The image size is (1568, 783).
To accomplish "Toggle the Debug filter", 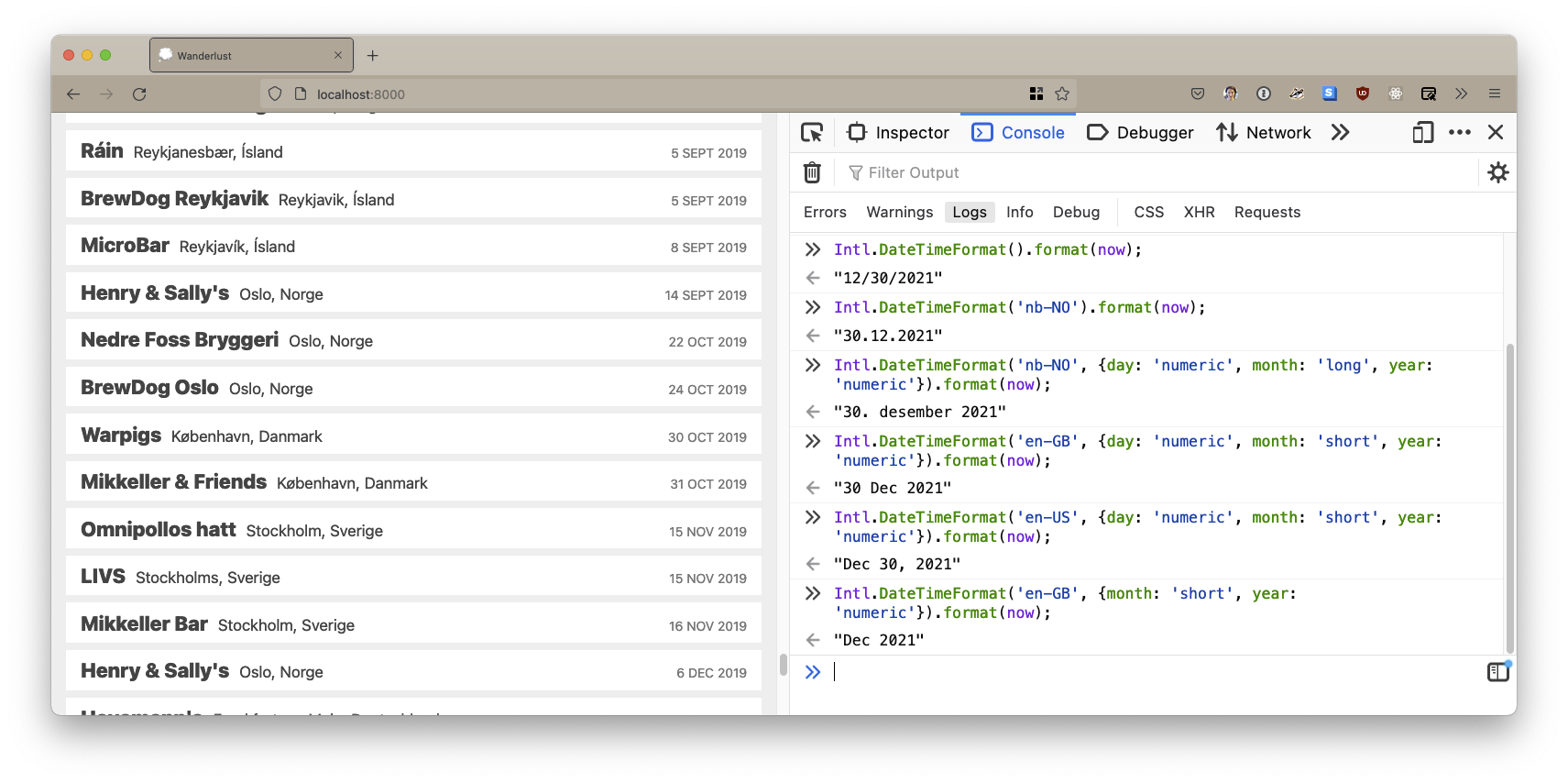I will tap(1076, 212).
